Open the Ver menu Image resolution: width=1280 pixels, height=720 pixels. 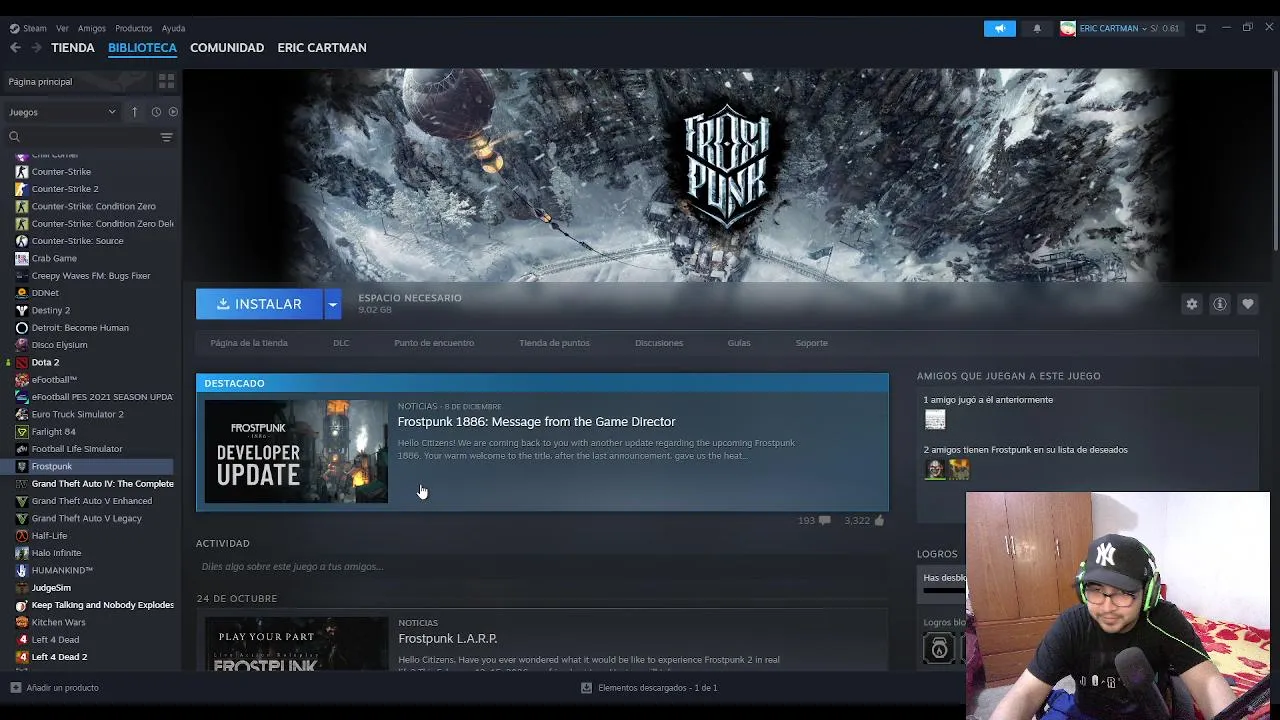click(62, 28)
